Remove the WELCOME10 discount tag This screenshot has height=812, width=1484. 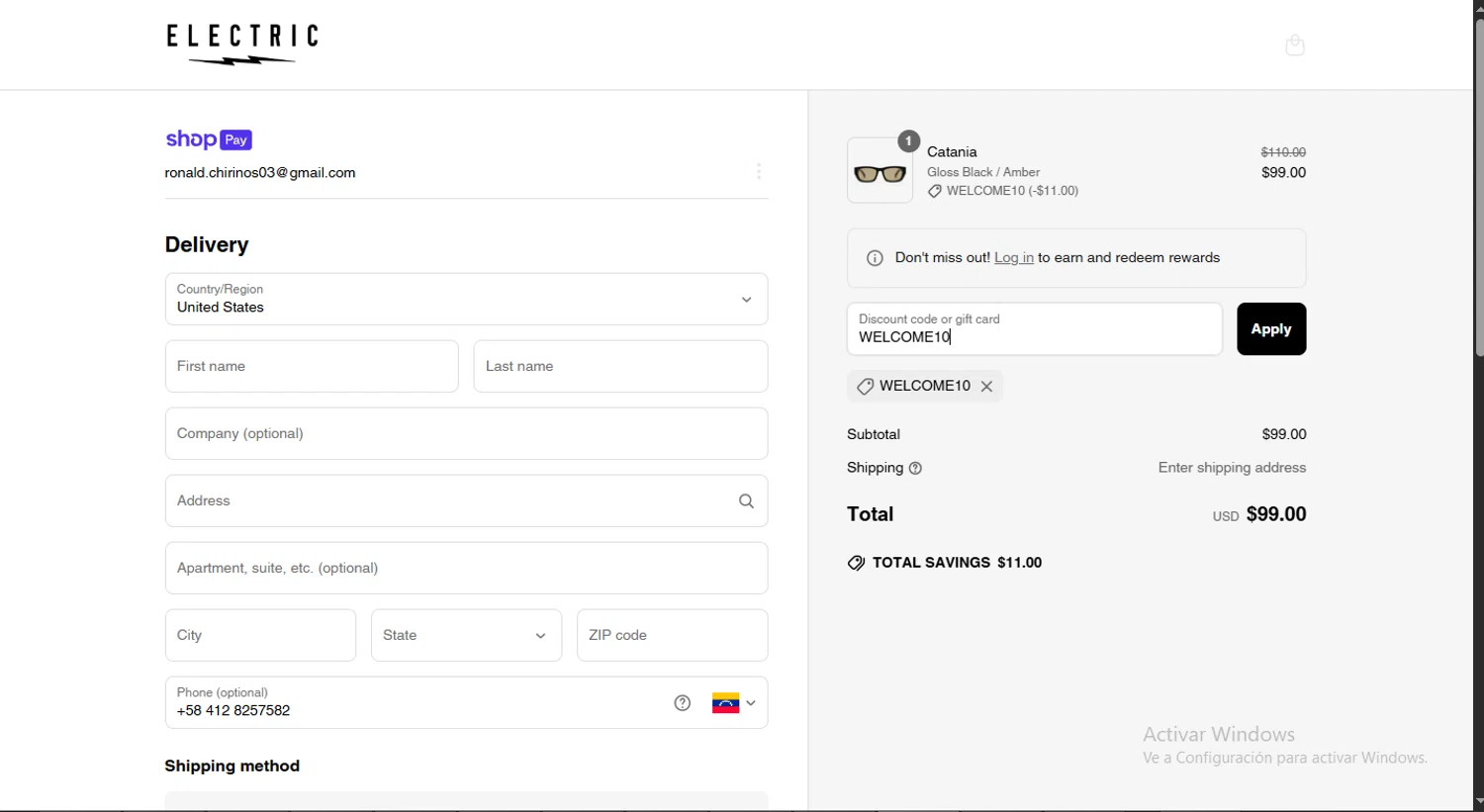click(x=987, y=387)
